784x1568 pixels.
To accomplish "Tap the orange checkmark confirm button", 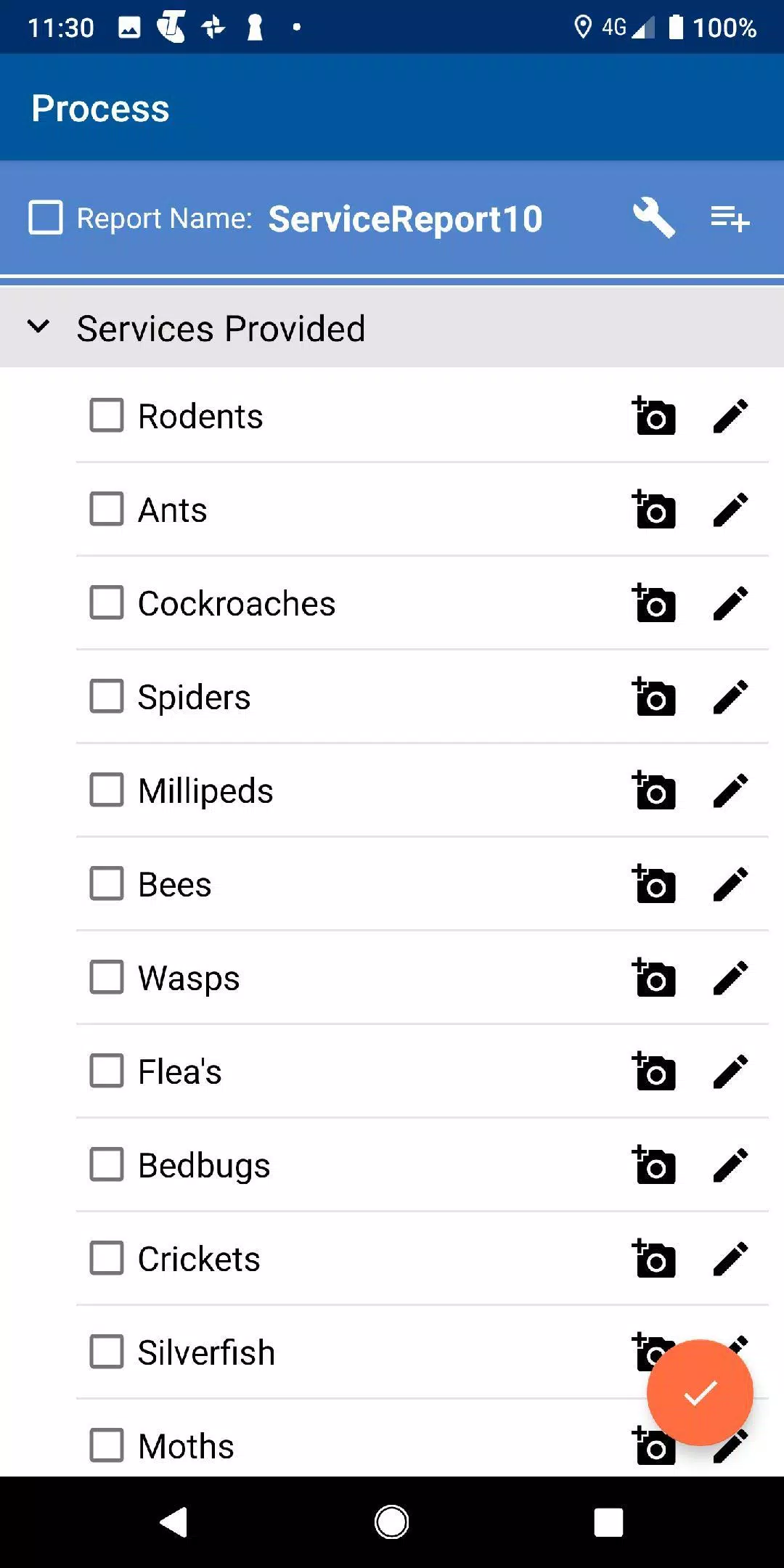I will (700, 1392).
